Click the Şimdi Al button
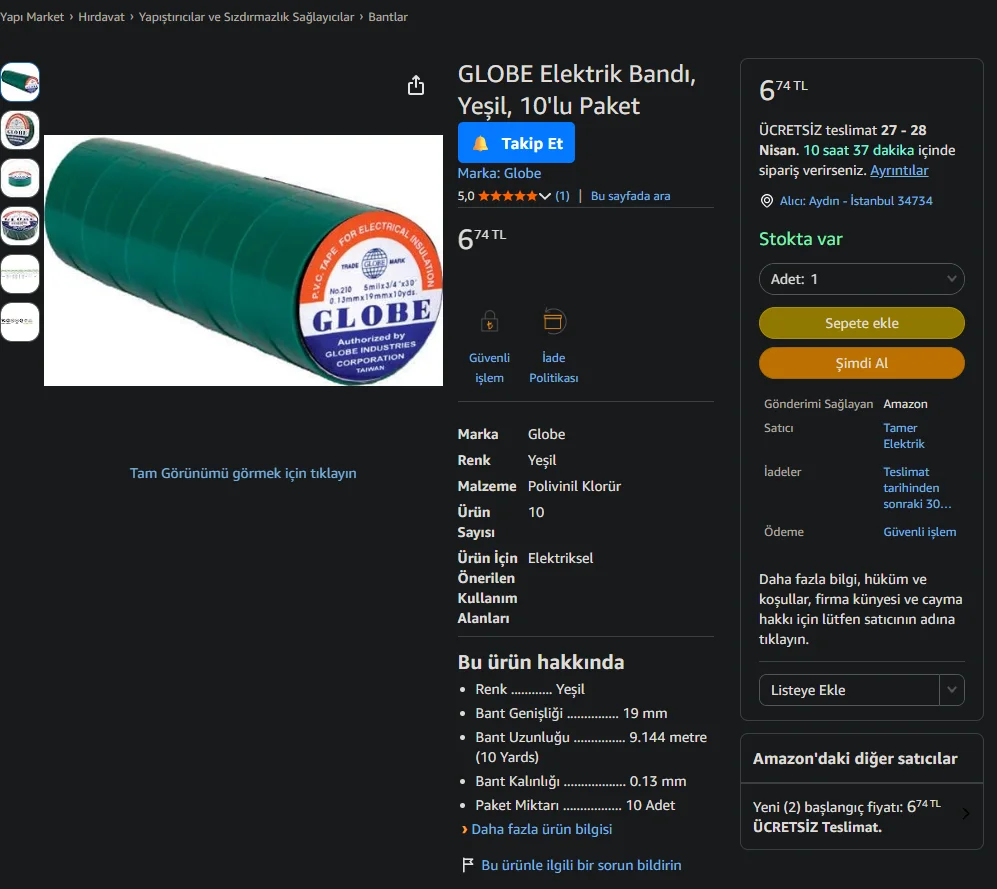Viewport: 997px width, 889px height. pos(862,363)
